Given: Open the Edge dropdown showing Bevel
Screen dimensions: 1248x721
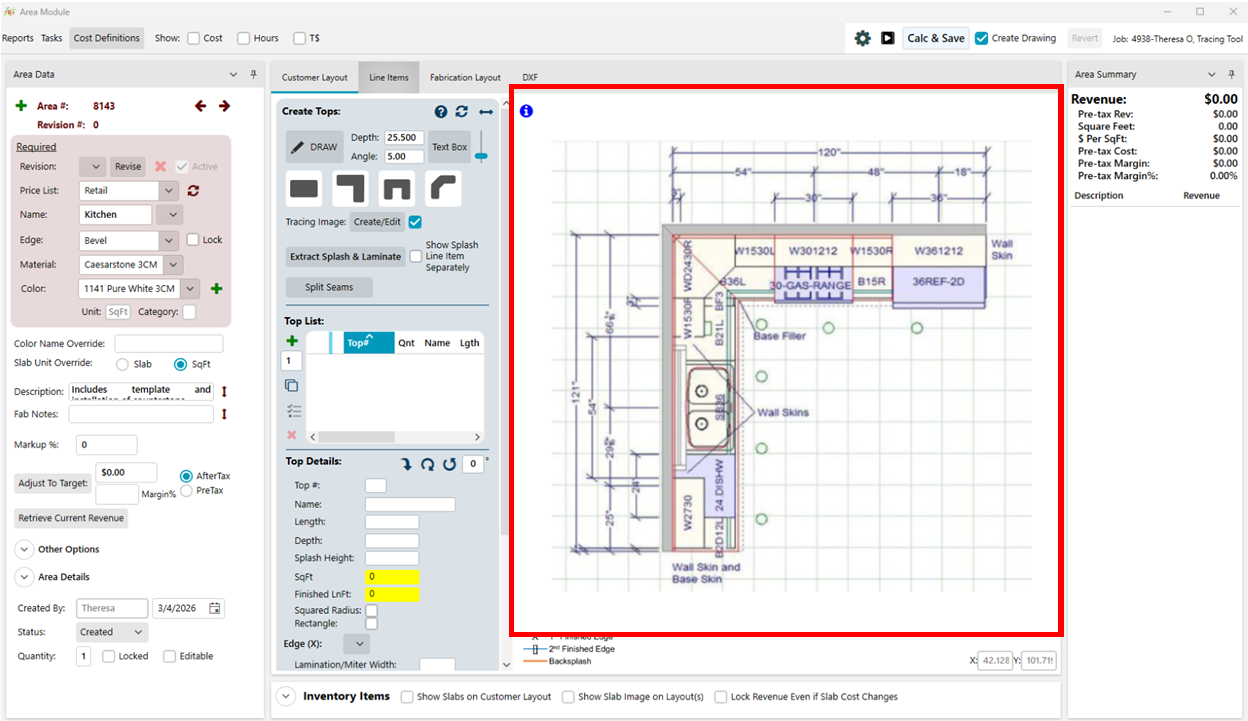Looking at the screenshot, I should point(168,240).
